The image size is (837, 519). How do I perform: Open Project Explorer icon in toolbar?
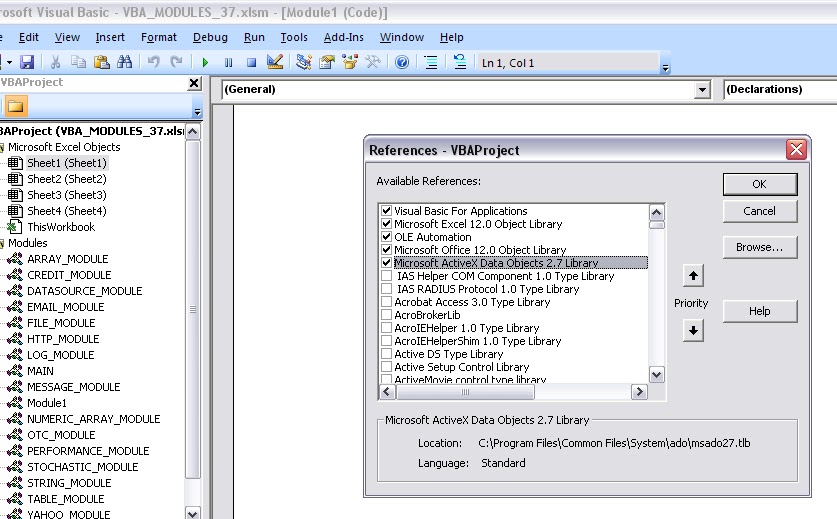[x=304, y=62]
